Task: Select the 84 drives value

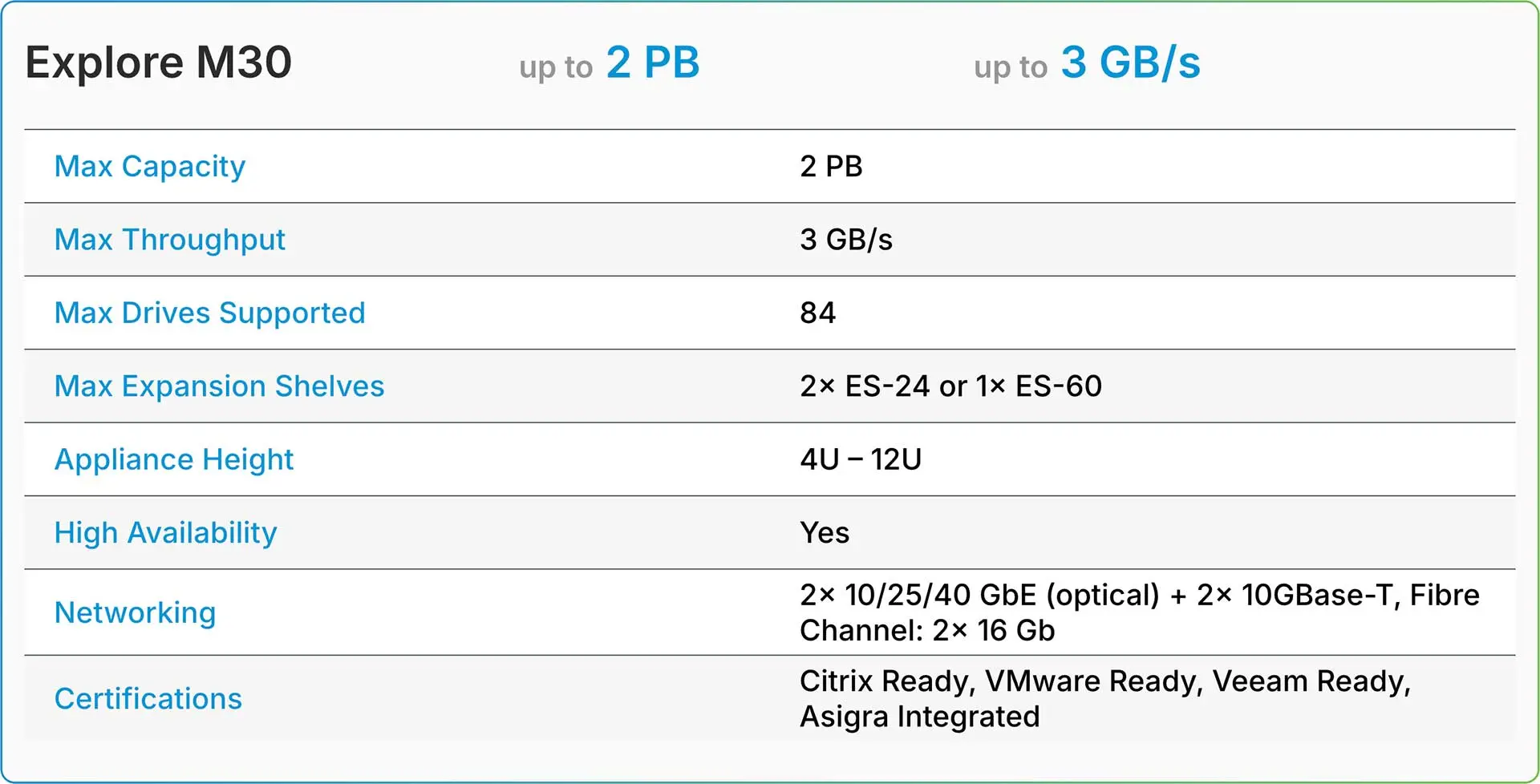Action: click(x=817, y=313)
